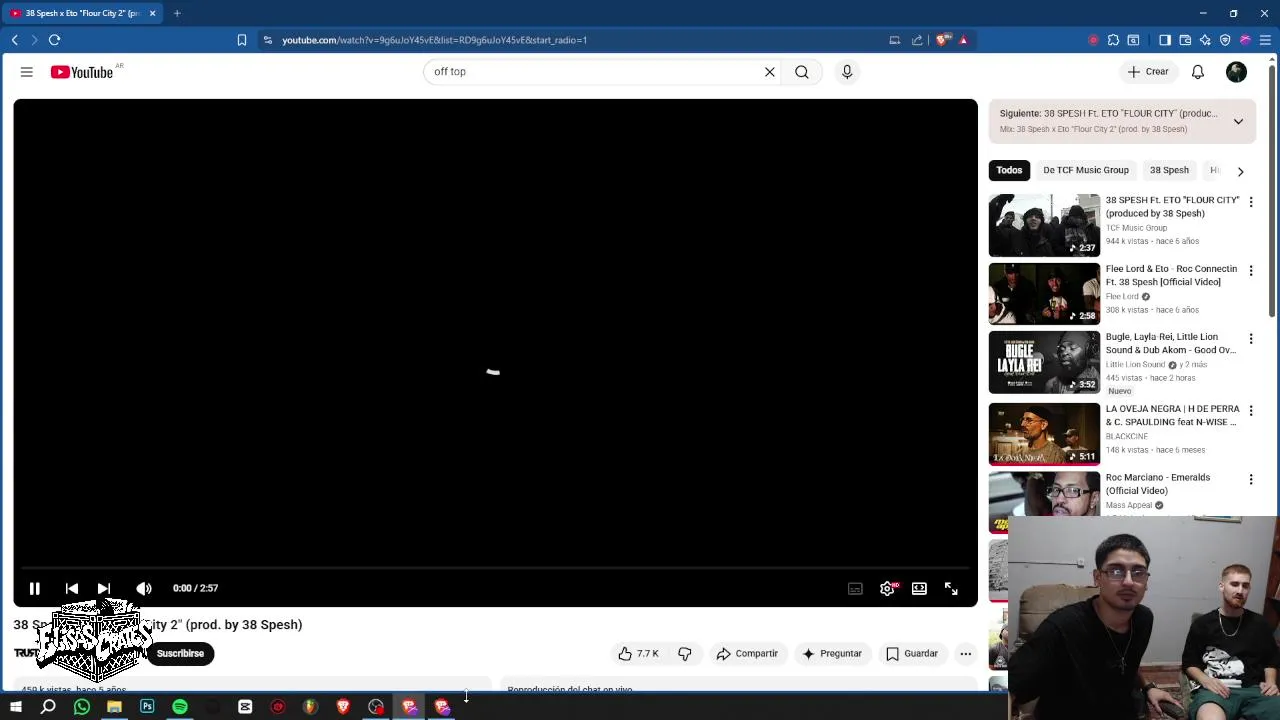Save video with Guardar
The width and height of the screenshot is (1280, 720).
click(x=912, y=654)
